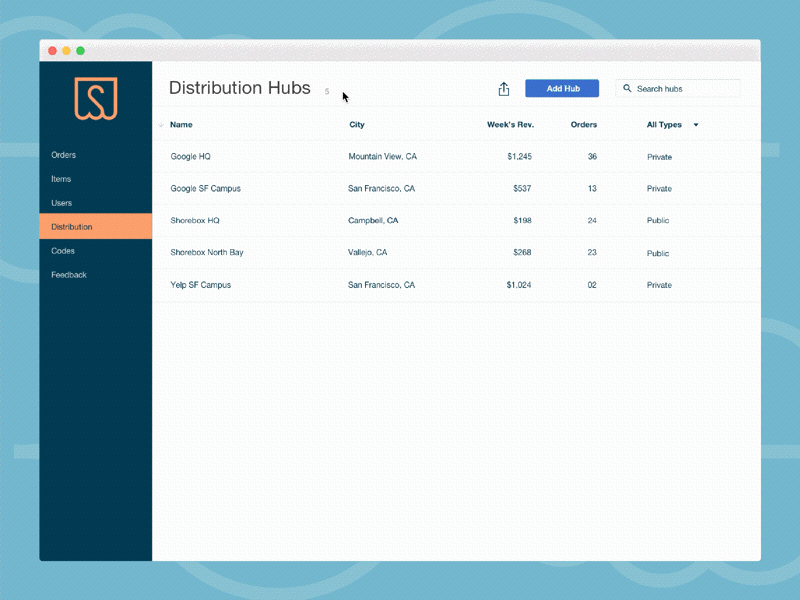Image resolution: width=800 pixels, height=600 pixels.
Task: Minimize the window with the yellow button
Action: (66, 51)
